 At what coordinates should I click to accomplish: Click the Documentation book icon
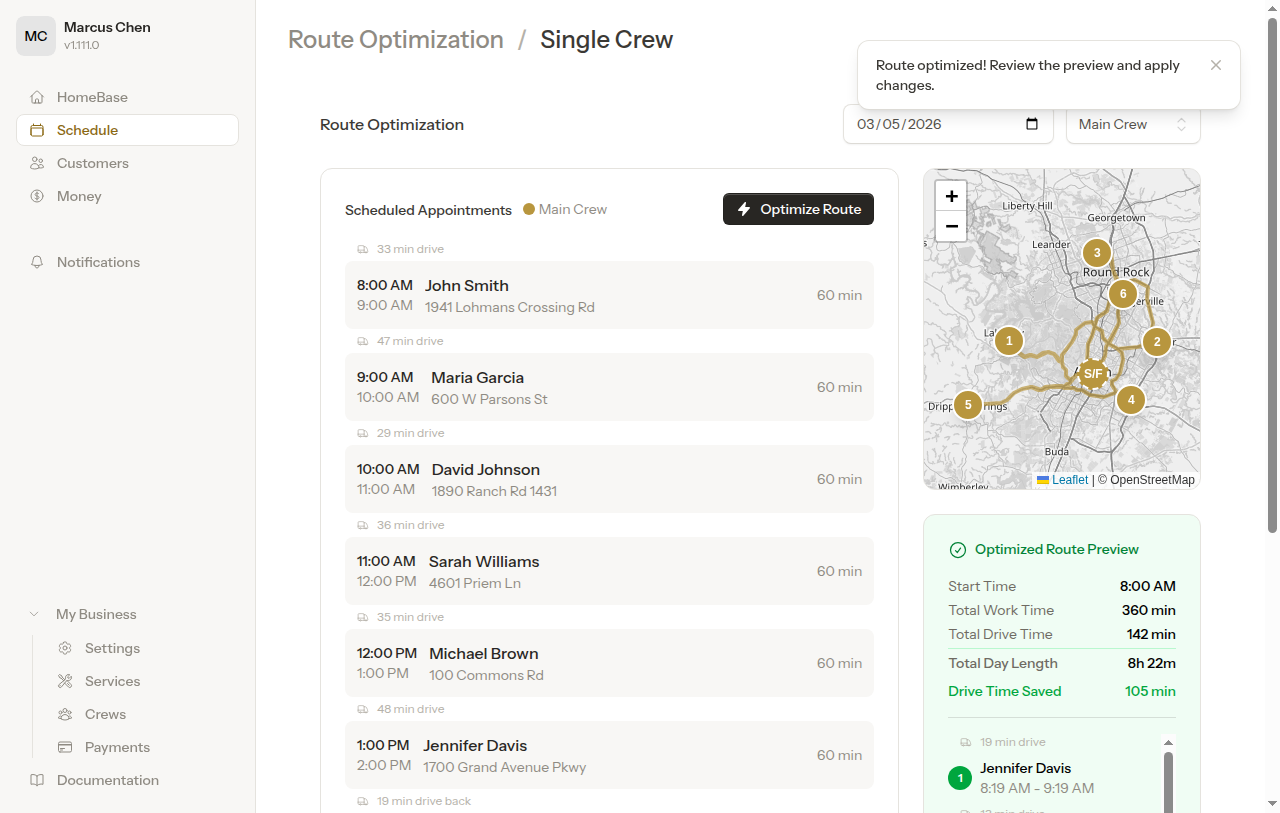pyautogui.click(x=37, y=780)
